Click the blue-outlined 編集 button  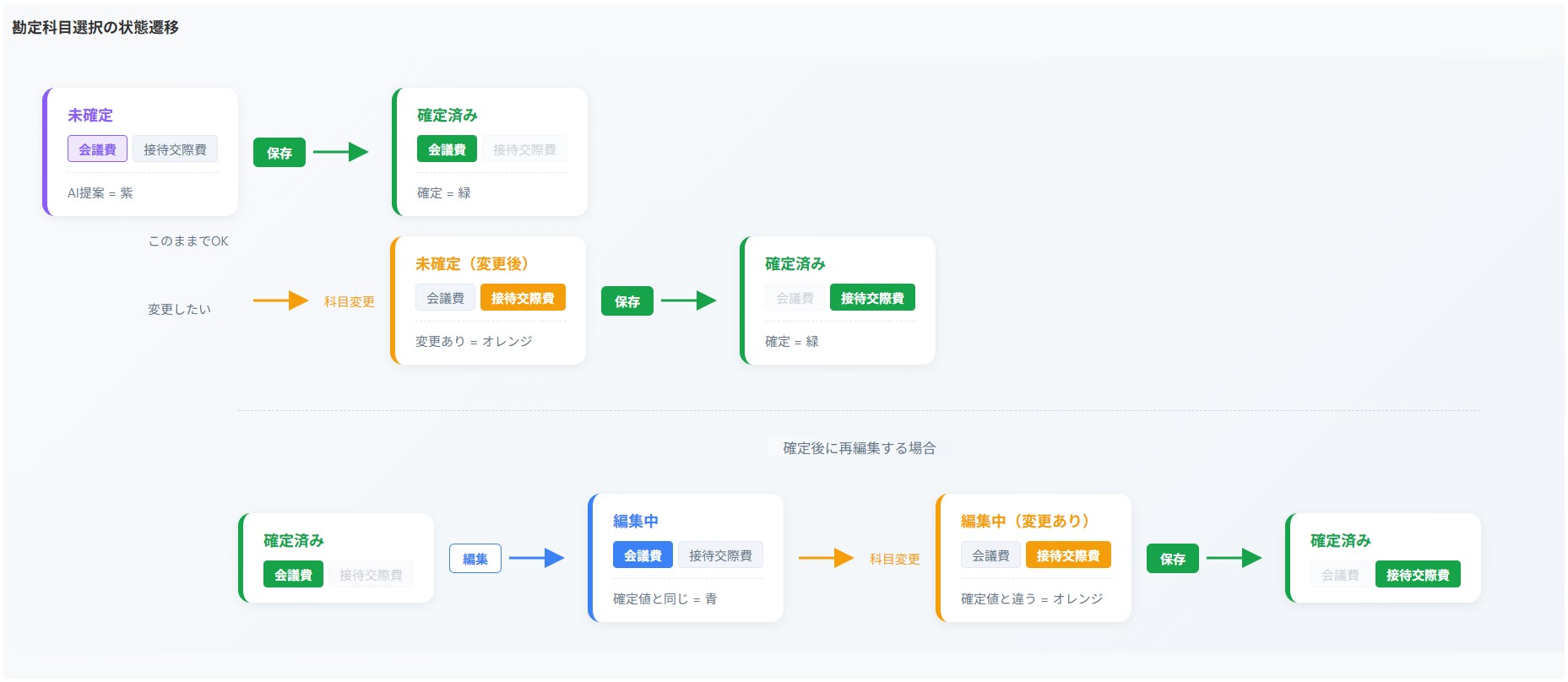tap(475, 559)
